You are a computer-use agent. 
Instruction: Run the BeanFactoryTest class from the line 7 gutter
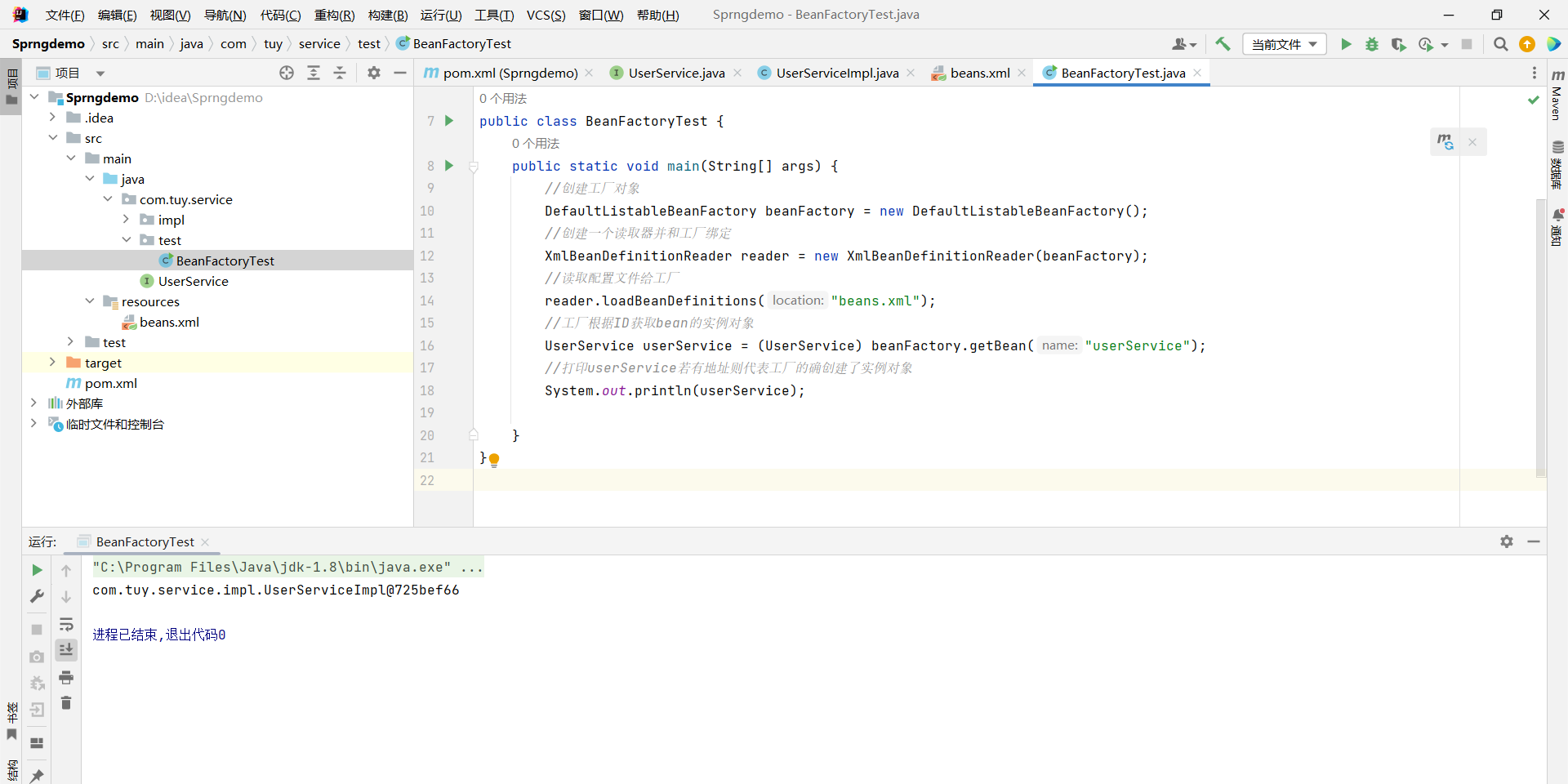click(449, 121)
